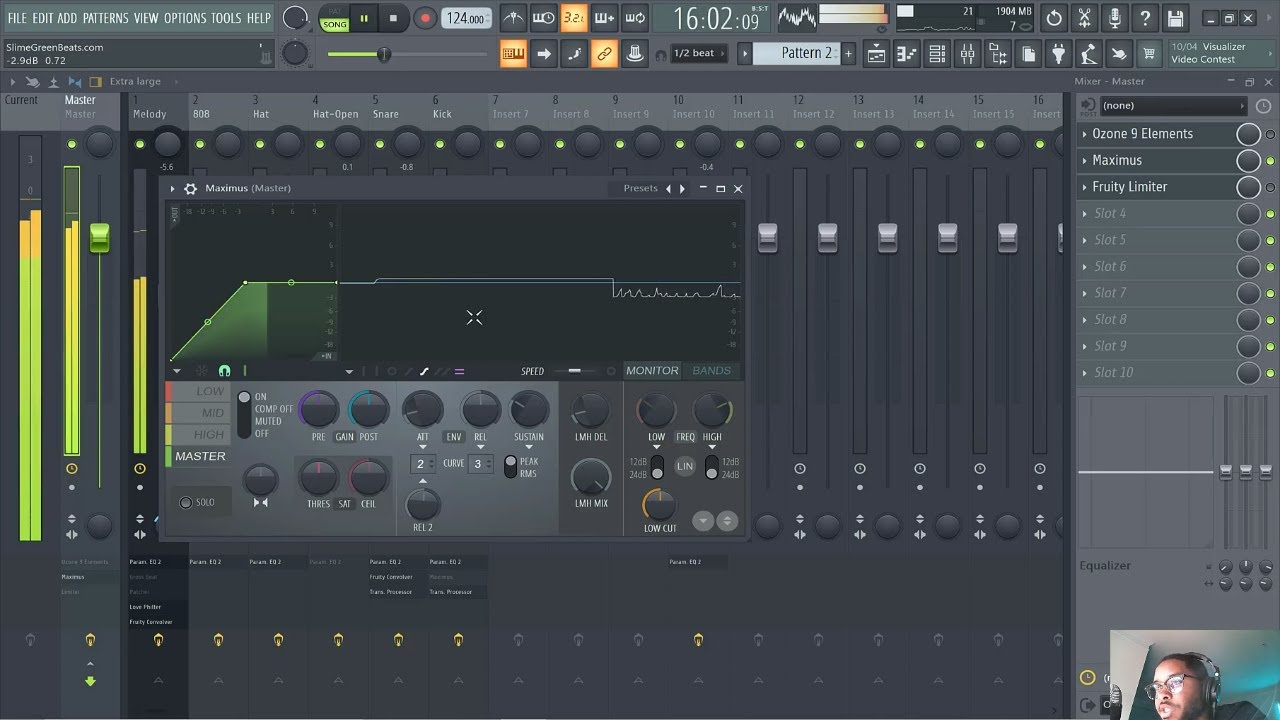
Task: Select the HIGH band button
Action: (x=197, y=435)
